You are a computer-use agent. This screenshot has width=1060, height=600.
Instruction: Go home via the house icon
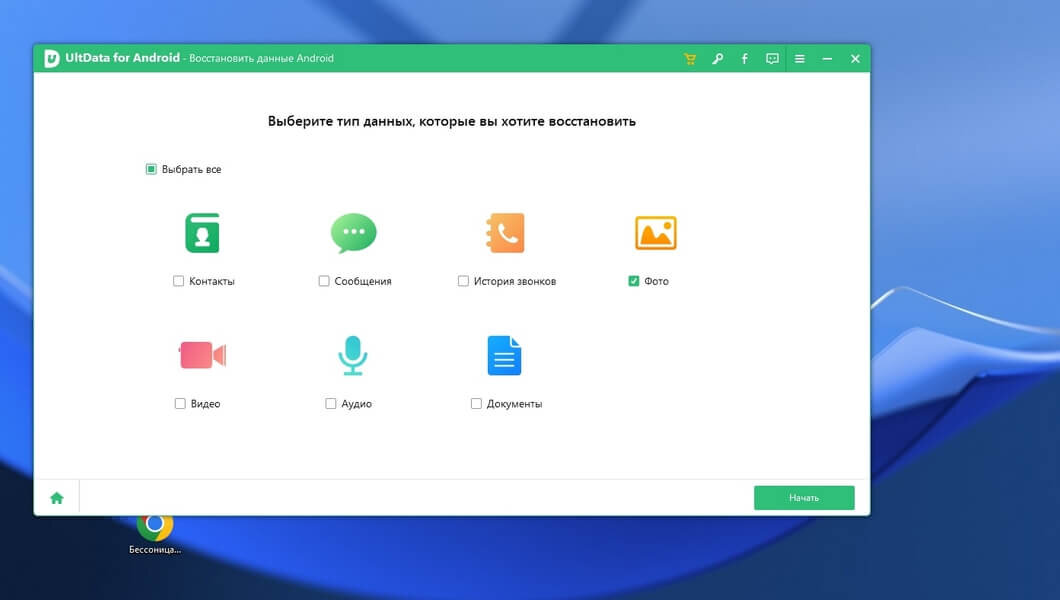[x=57, y=498]
